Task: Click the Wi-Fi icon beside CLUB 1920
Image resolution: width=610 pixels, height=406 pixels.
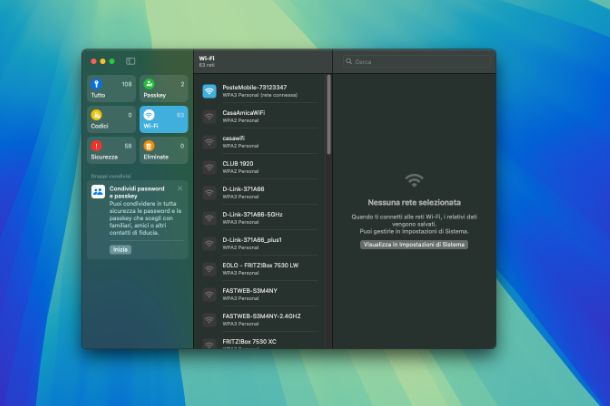Action: pyautogui.click(x=209, y=167)
